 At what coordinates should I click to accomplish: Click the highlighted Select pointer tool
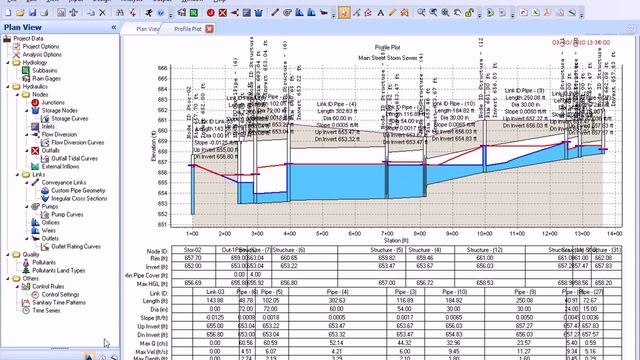point(344,13)
